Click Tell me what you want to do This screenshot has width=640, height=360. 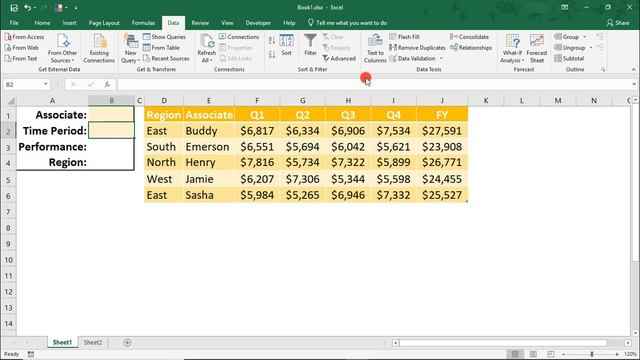pyautogui.click(x=347, y=23)
